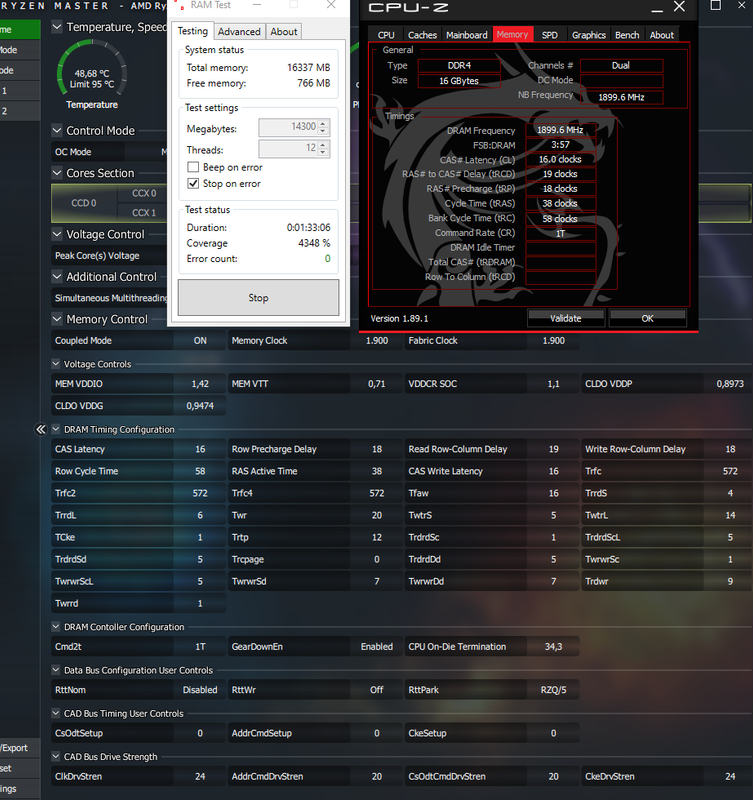Collapse Cores Section expander

(57, 173)
